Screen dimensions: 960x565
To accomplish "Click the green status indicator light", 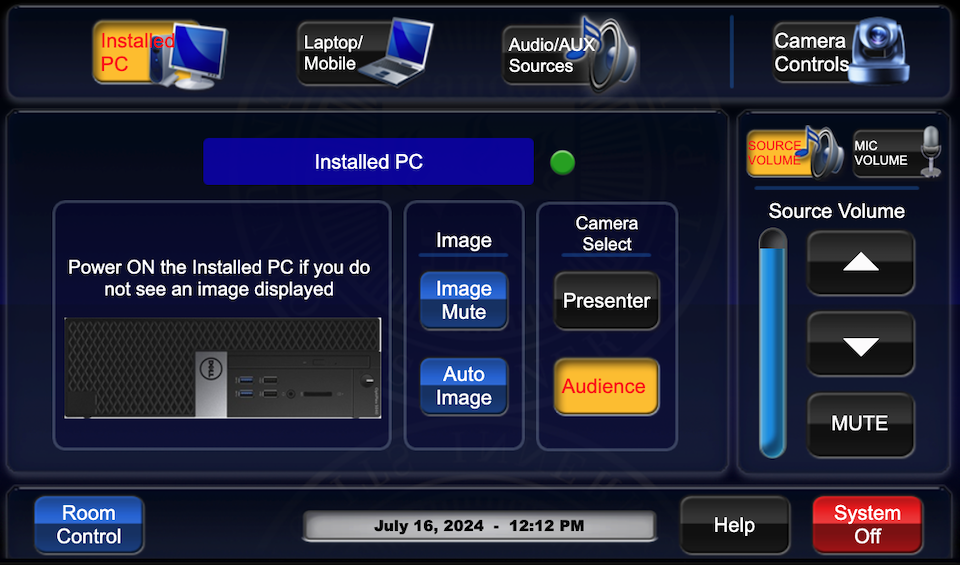I will pos(563,163).
